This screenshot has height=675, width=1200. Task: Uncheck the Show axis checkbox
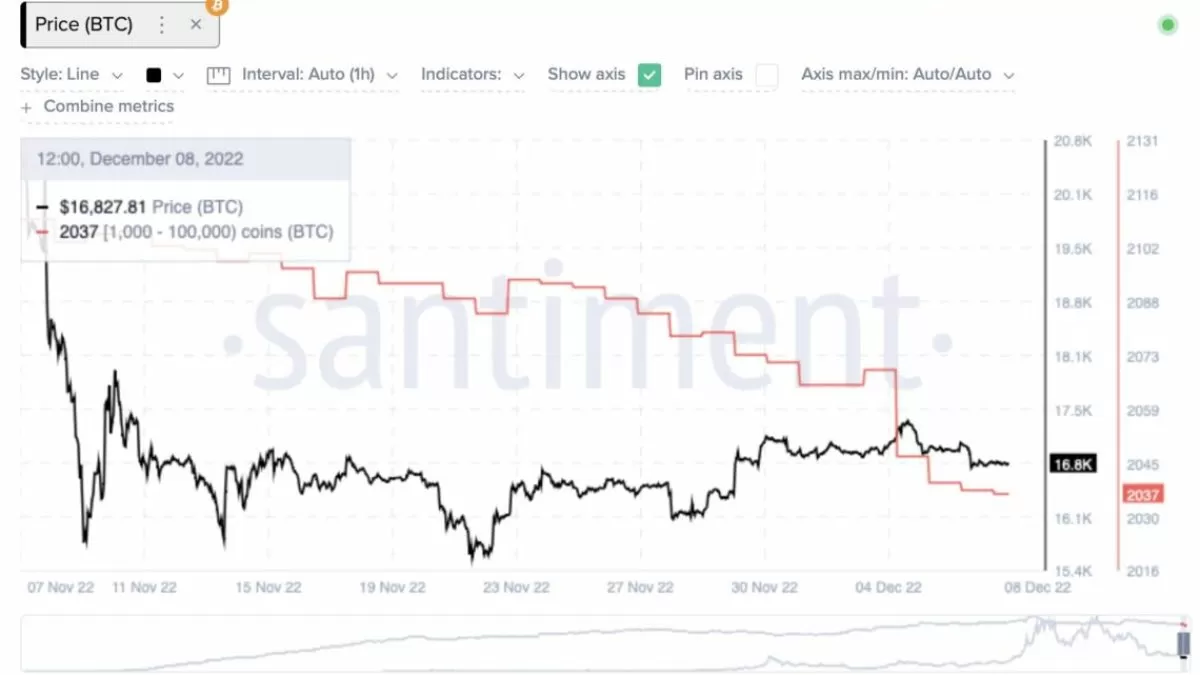(650, 74)
